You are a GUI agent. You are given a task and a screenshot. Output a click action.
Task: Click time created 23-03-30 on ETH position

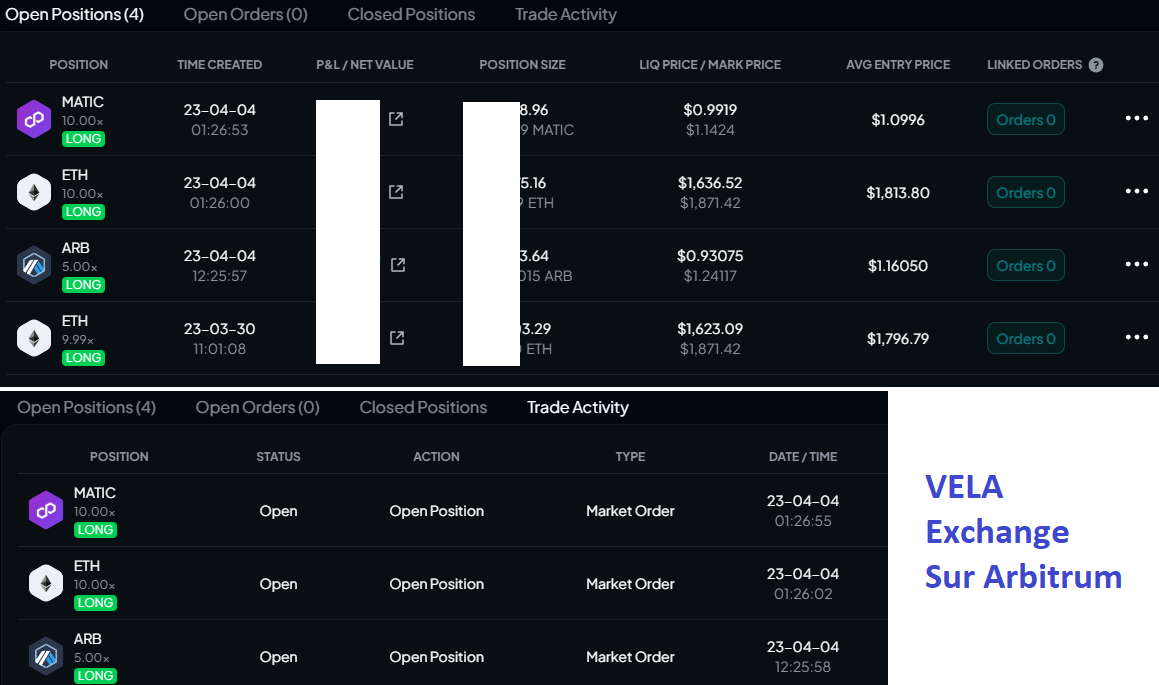220,329
